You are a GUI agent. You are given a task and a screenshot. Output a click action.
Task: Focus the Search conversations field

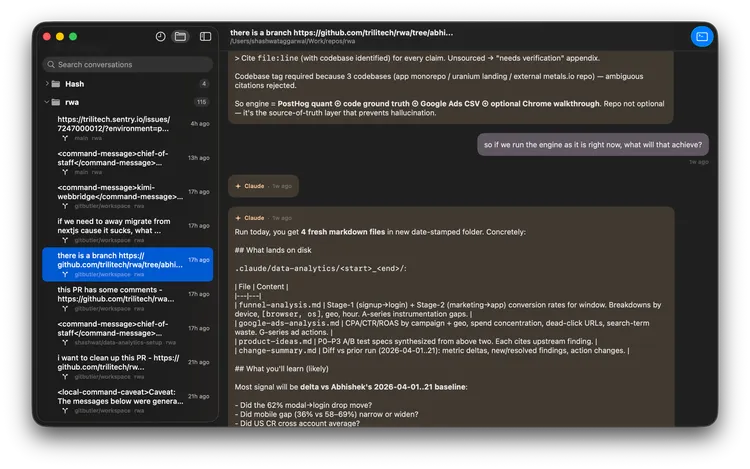[127, 65]
